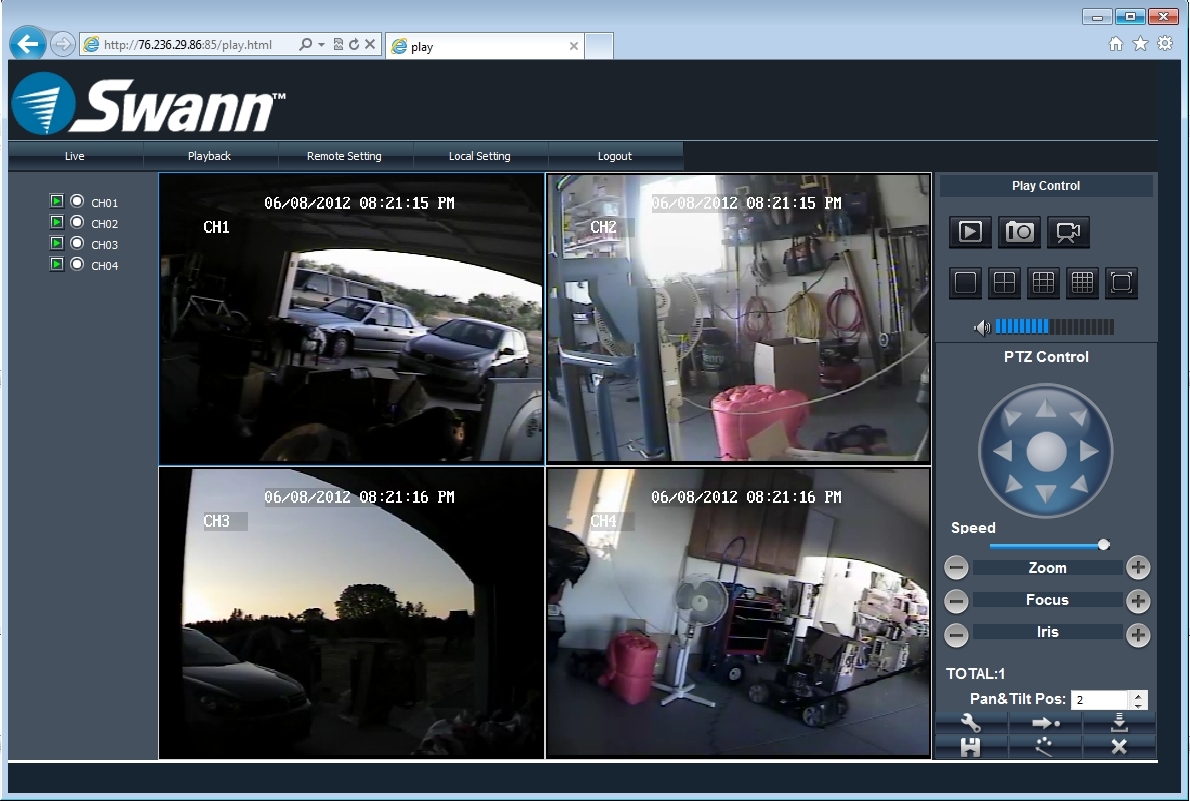The width and height of the screenshot is (1190, 801).
Task: Click the Logout button
Action: (614, 156)
